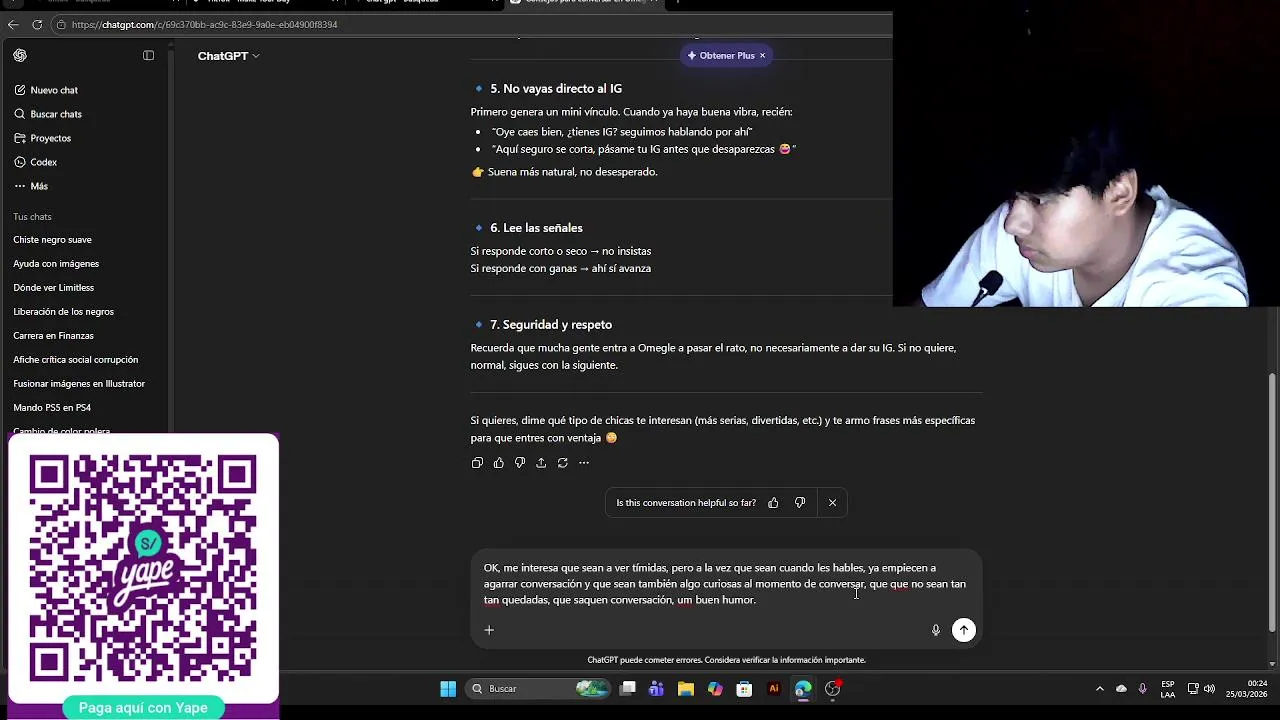Collapse the 'Tus chats' section header
This screenshot has width=1280, height=720.
tap(32, 217)
